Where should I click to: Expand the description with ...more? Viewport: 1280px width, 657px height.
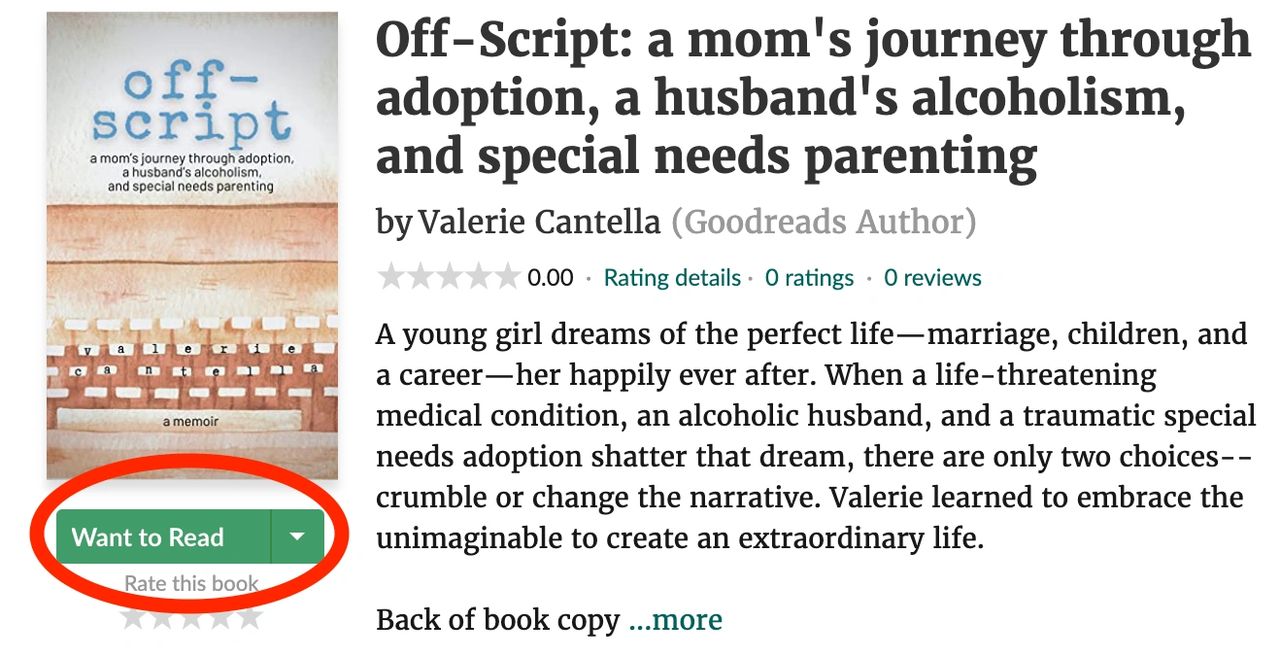[x=675, y=620]
